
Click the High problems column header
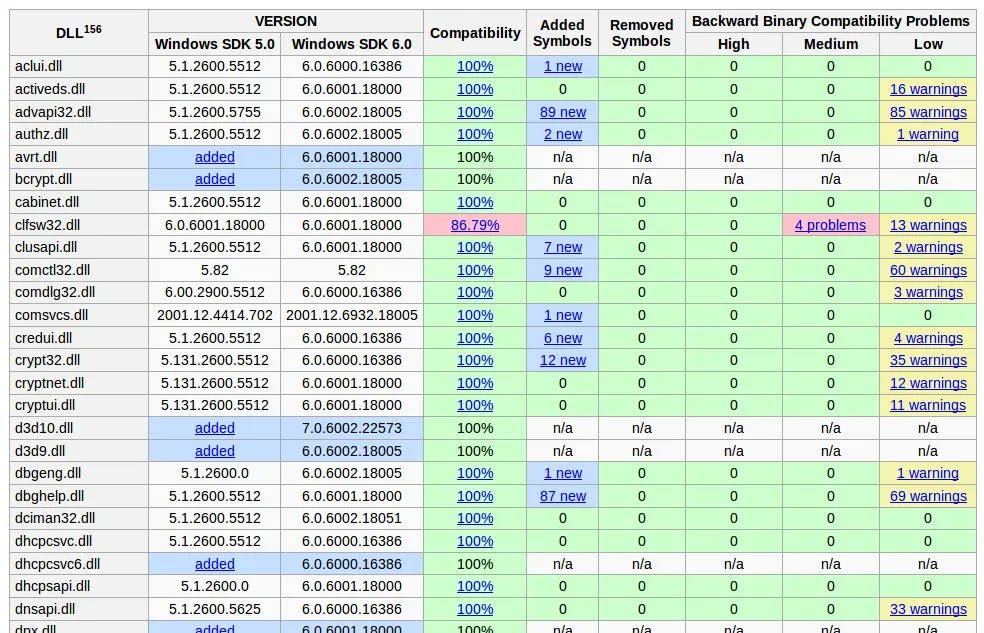click(x=734, y=44)
